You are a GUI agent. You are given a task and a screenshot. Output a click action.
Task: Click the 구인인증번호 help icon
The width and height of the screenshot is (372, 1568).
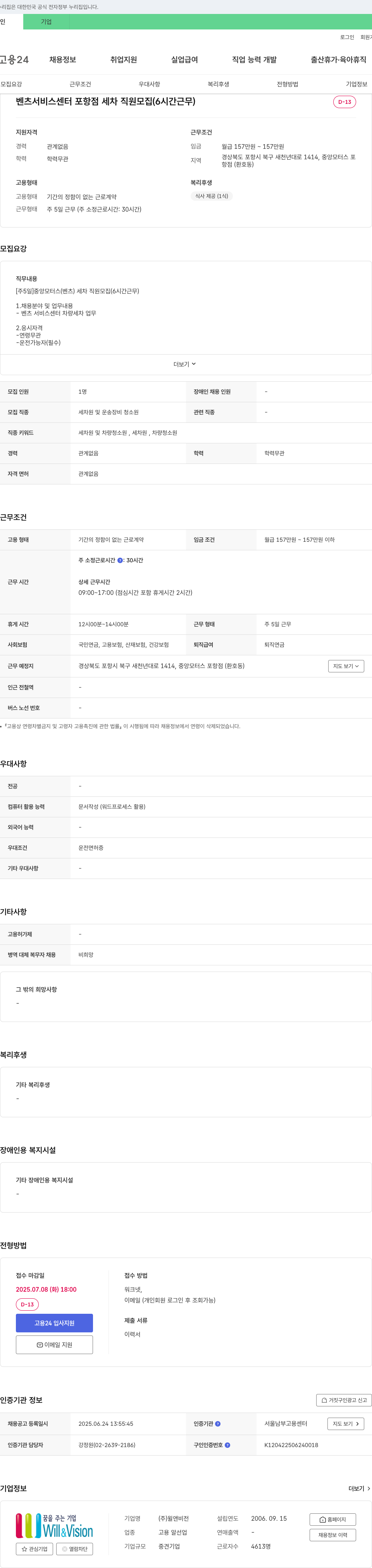(x=228, y=1444)
